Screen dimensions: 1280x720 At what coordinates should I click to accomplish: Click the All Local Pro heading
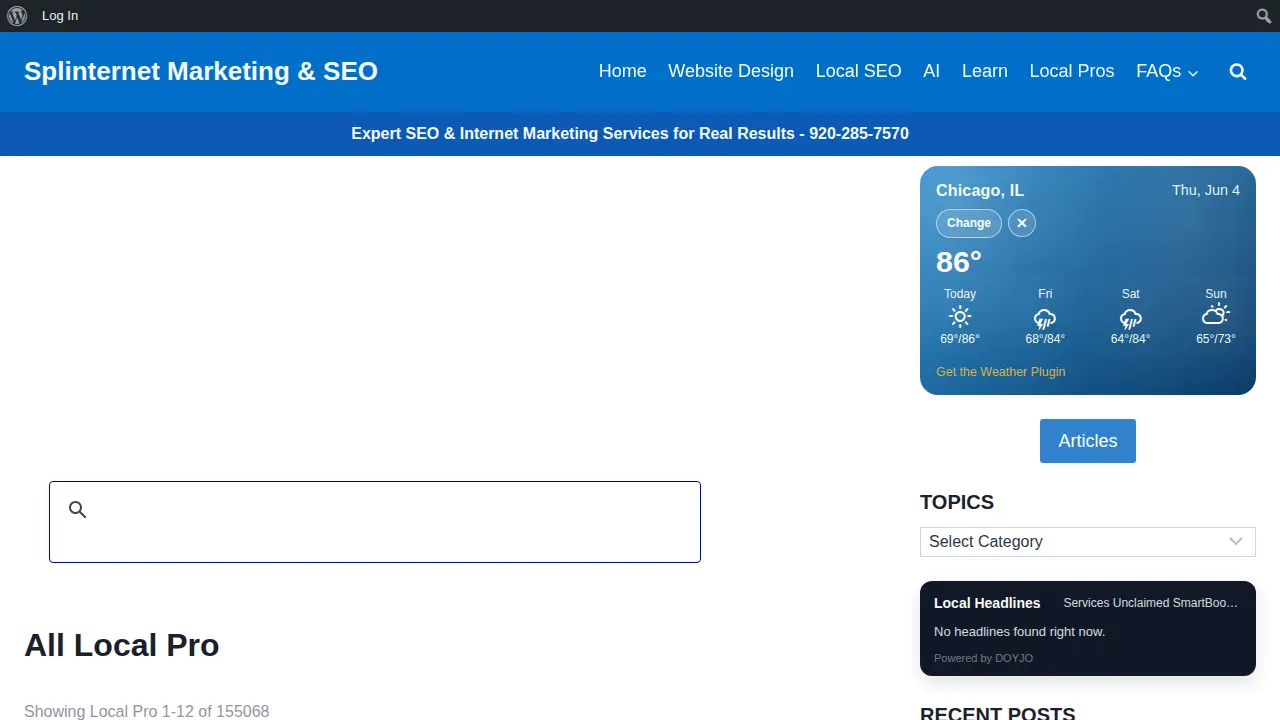tap(122, 645)
